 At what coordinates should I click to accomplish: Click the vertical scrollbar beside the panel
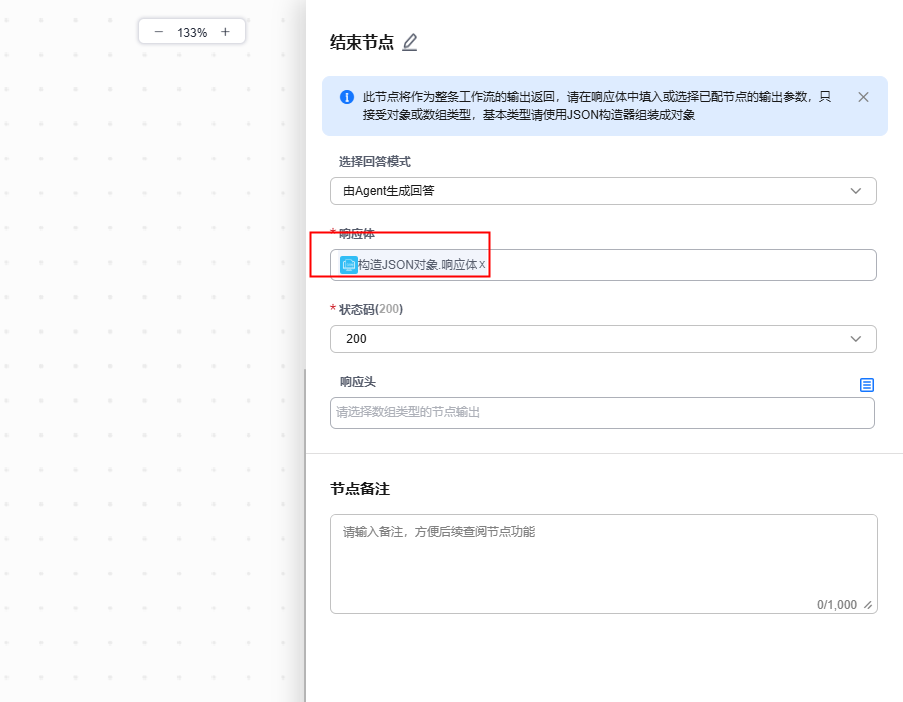(305, 535)
